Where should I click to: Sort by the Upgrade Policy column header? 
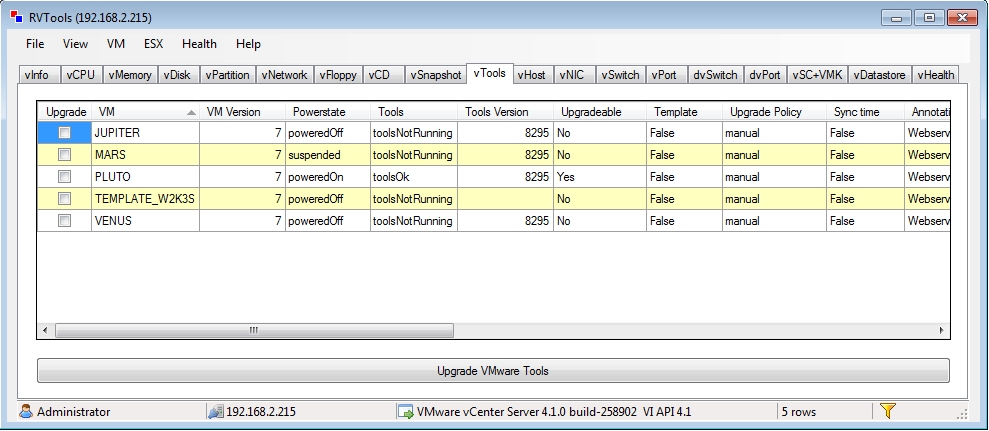pos(774,112)
